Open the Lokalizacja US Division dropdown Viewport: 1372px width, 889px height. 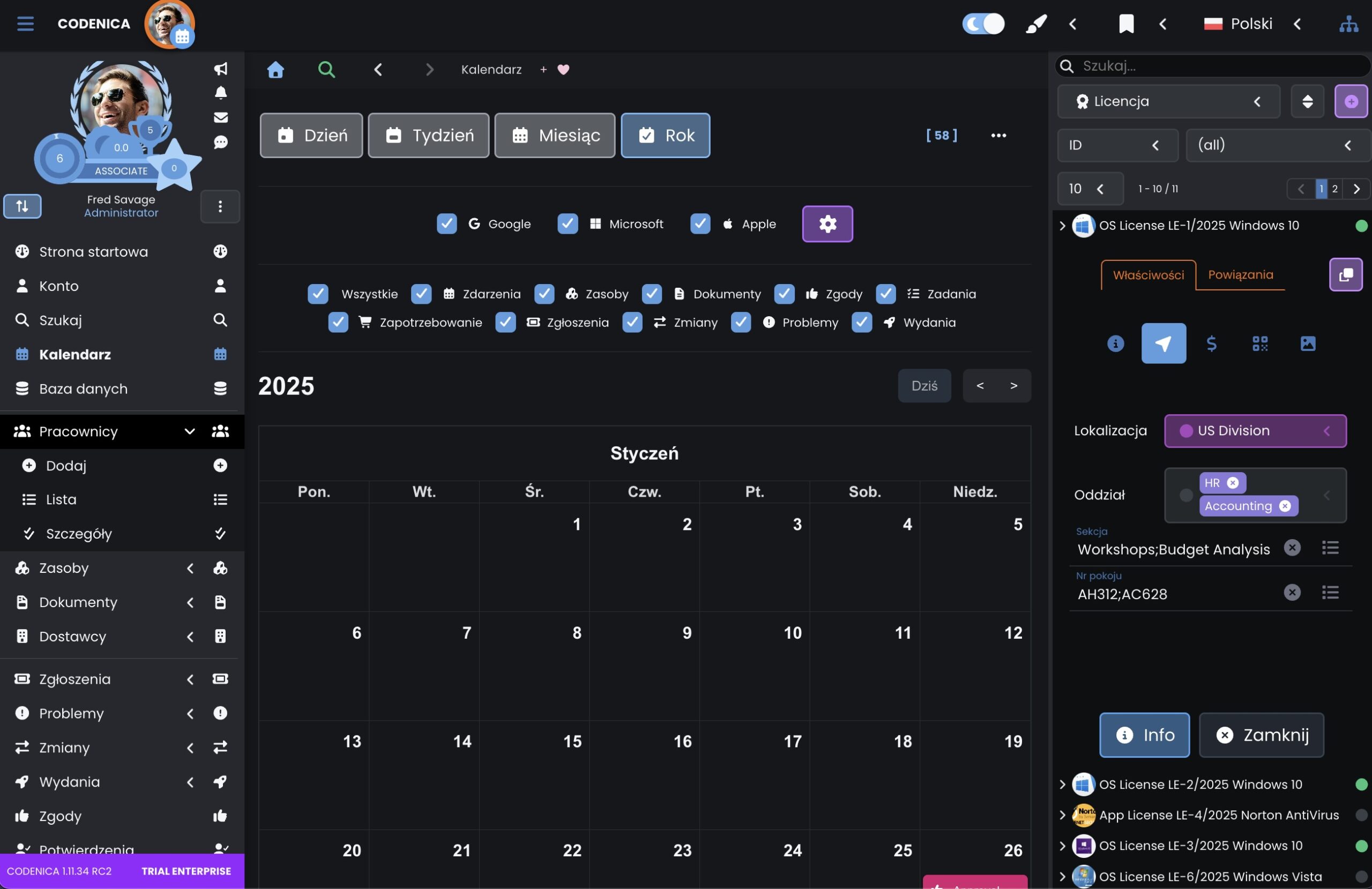pyautogui.click(x=1255, y=431)
